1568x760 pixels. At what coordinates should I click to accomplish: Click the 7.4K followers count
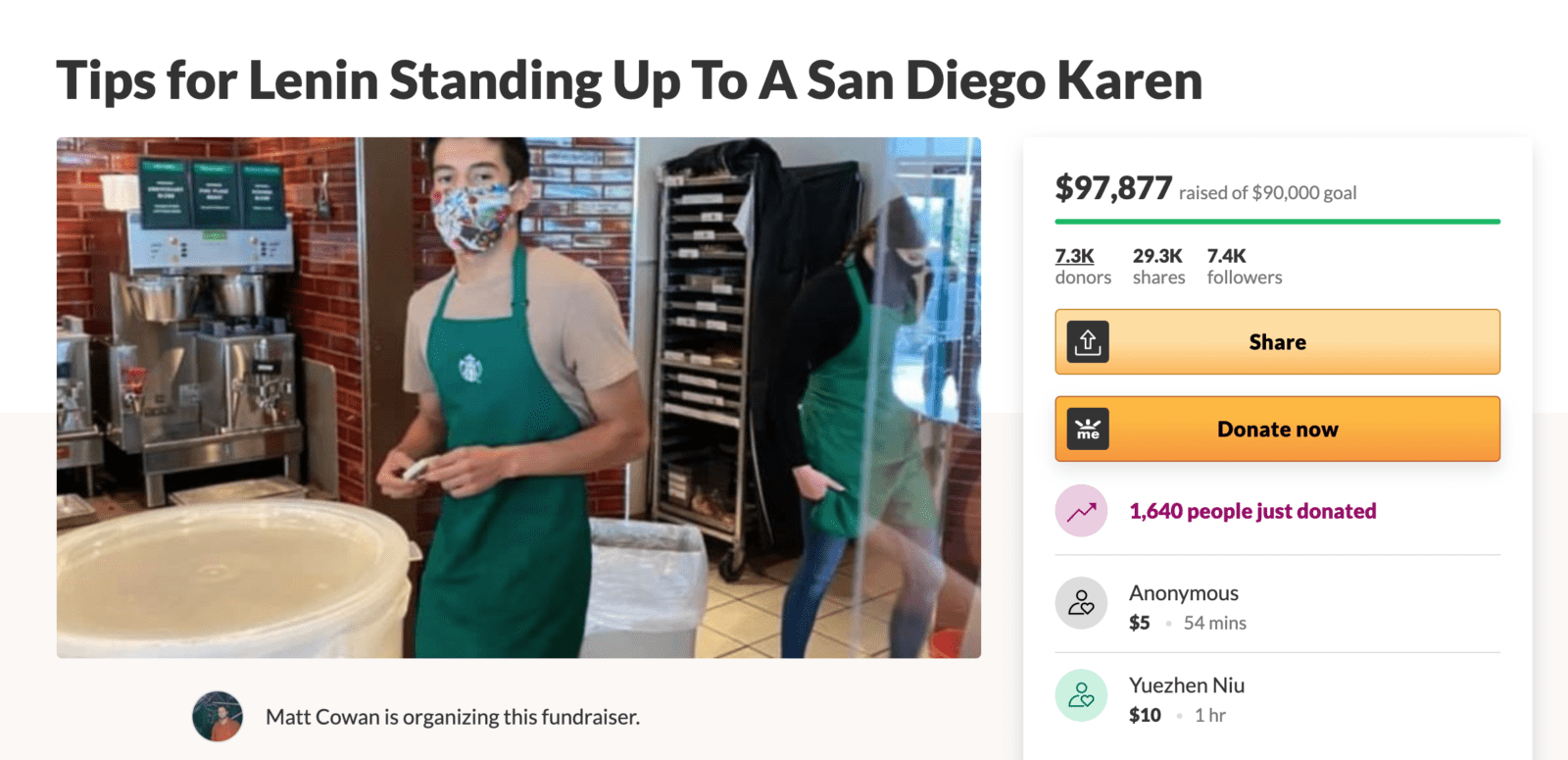tap(1244, 266)
